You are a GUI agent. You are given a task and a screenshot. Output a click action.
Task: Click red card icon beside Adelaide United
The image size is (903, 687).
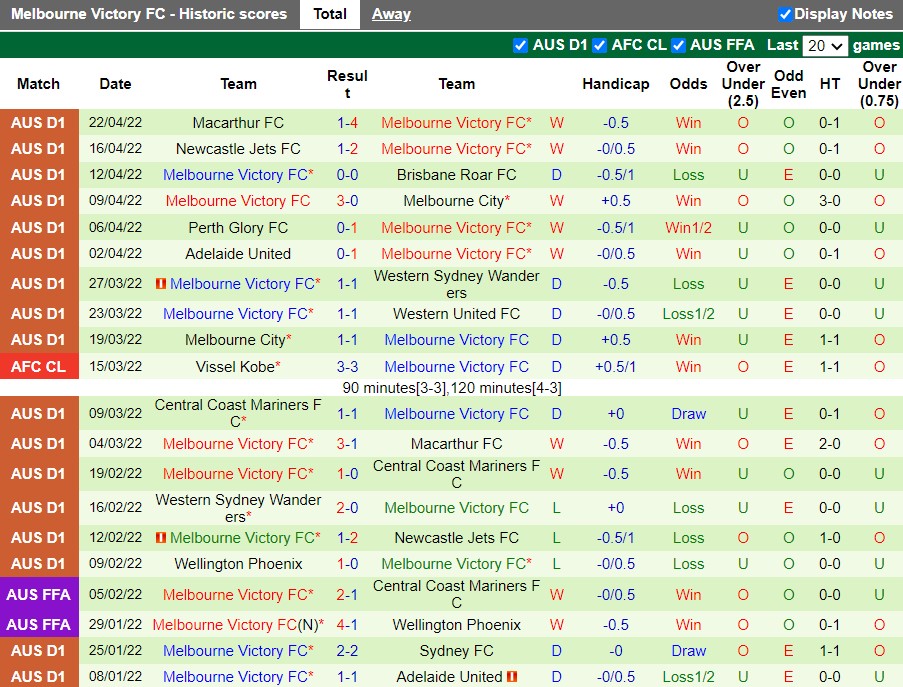click(512, 677)
